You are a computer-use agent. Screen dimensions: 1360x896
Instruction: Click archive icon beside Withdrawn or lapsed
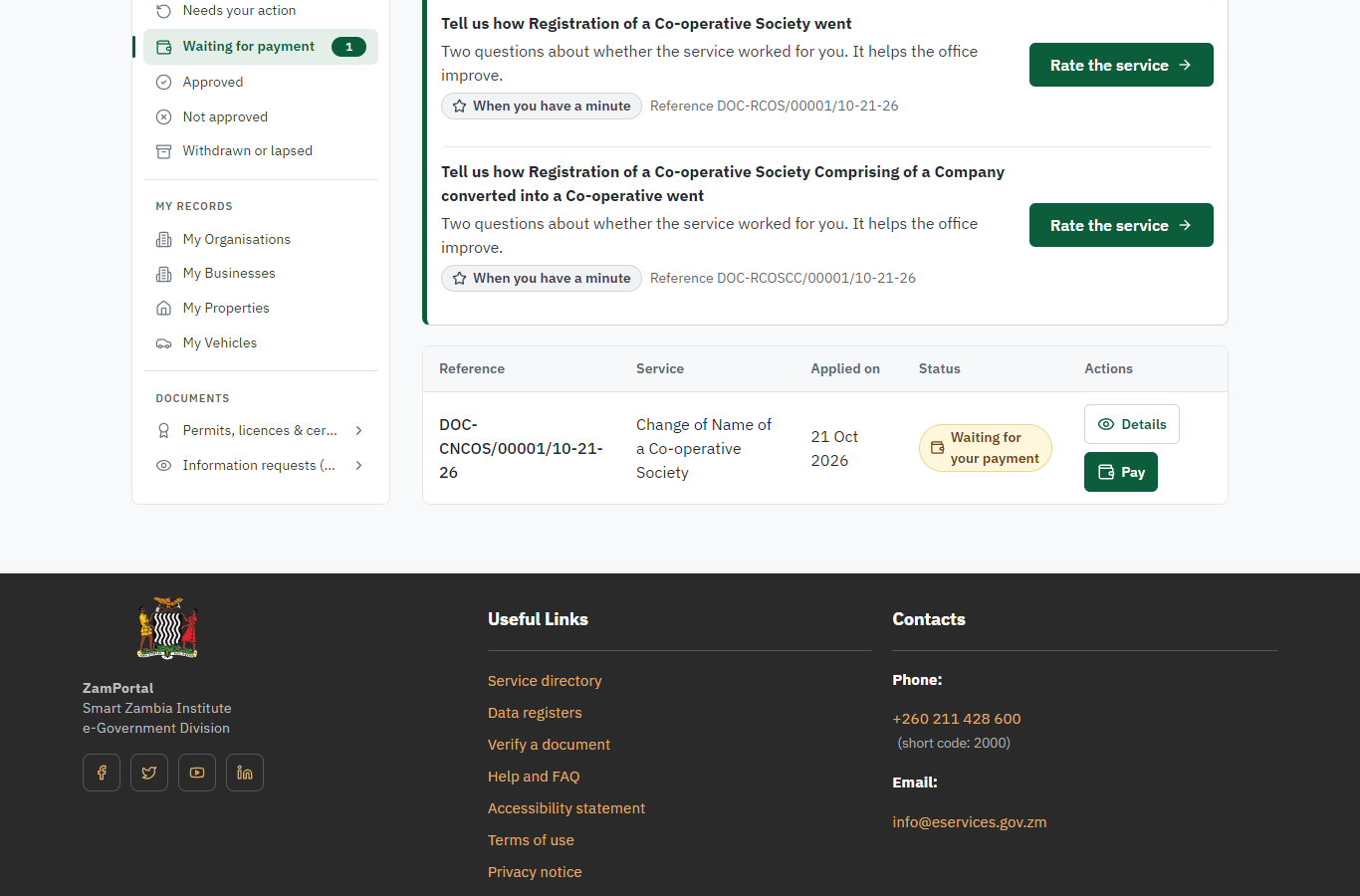[164, 151]
